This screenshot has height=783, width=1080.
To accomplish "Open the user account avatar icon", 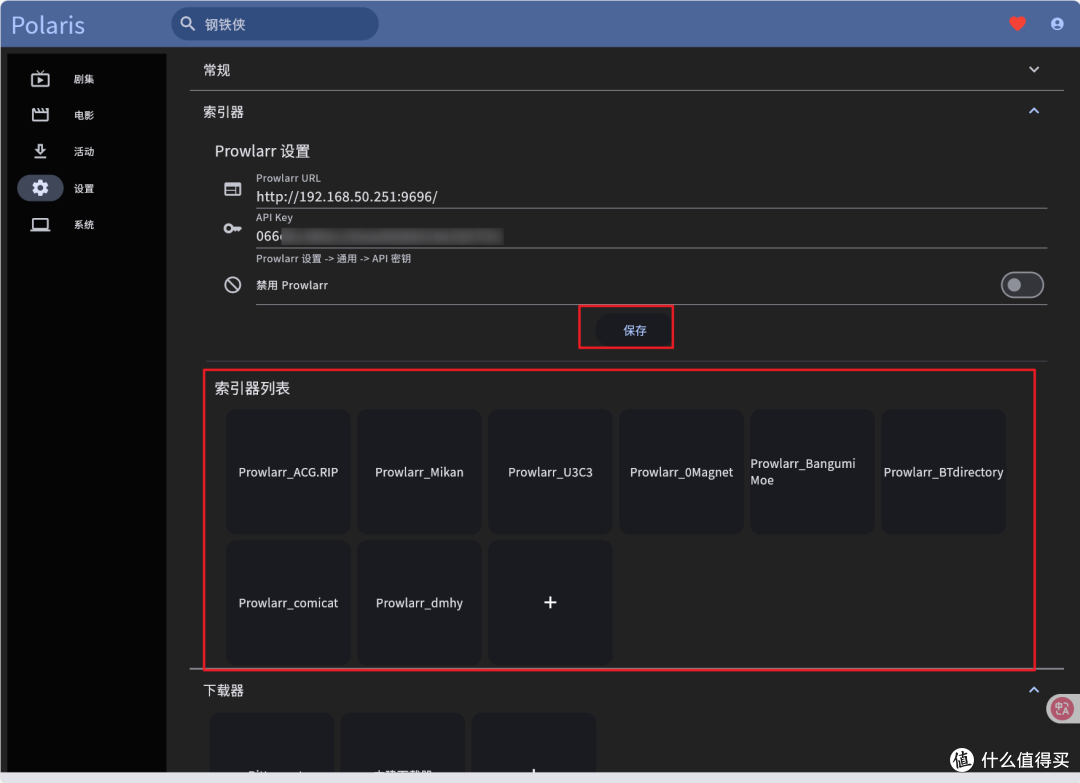I will [x=1057, y=24].
